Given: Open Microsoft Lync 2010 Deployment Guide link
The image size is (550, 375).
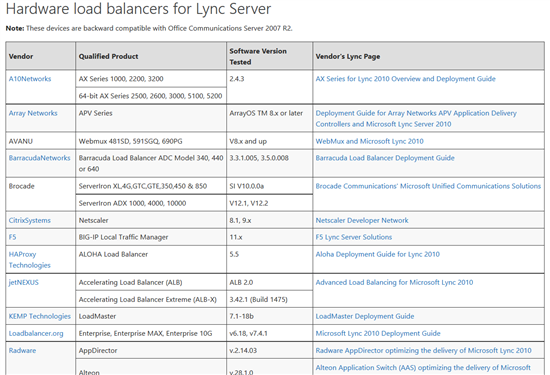Looking at the screenshot, I should coord(378,334).
